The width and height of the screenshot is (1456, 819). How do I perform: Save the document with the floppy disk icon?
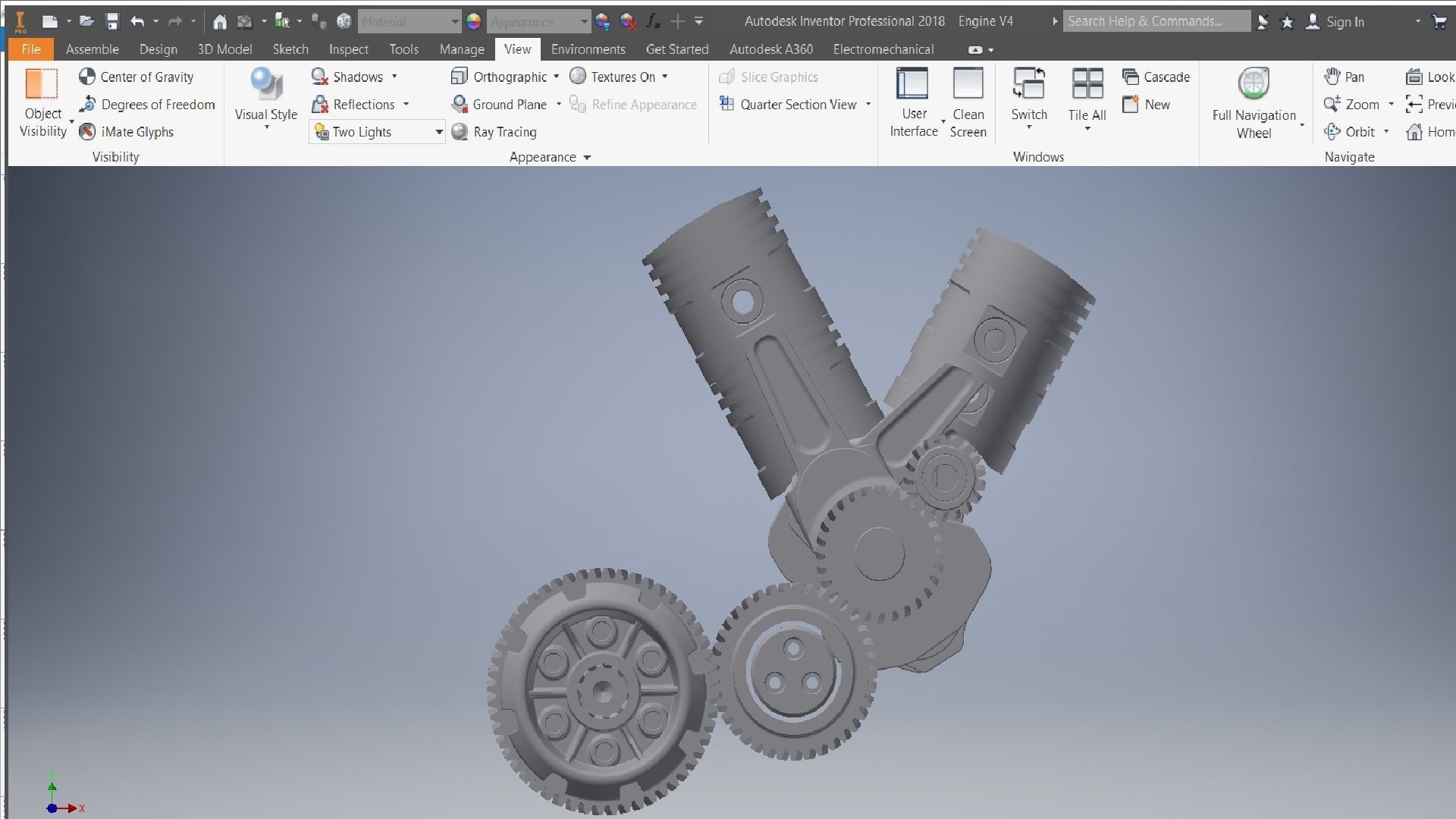click(112, 21)
